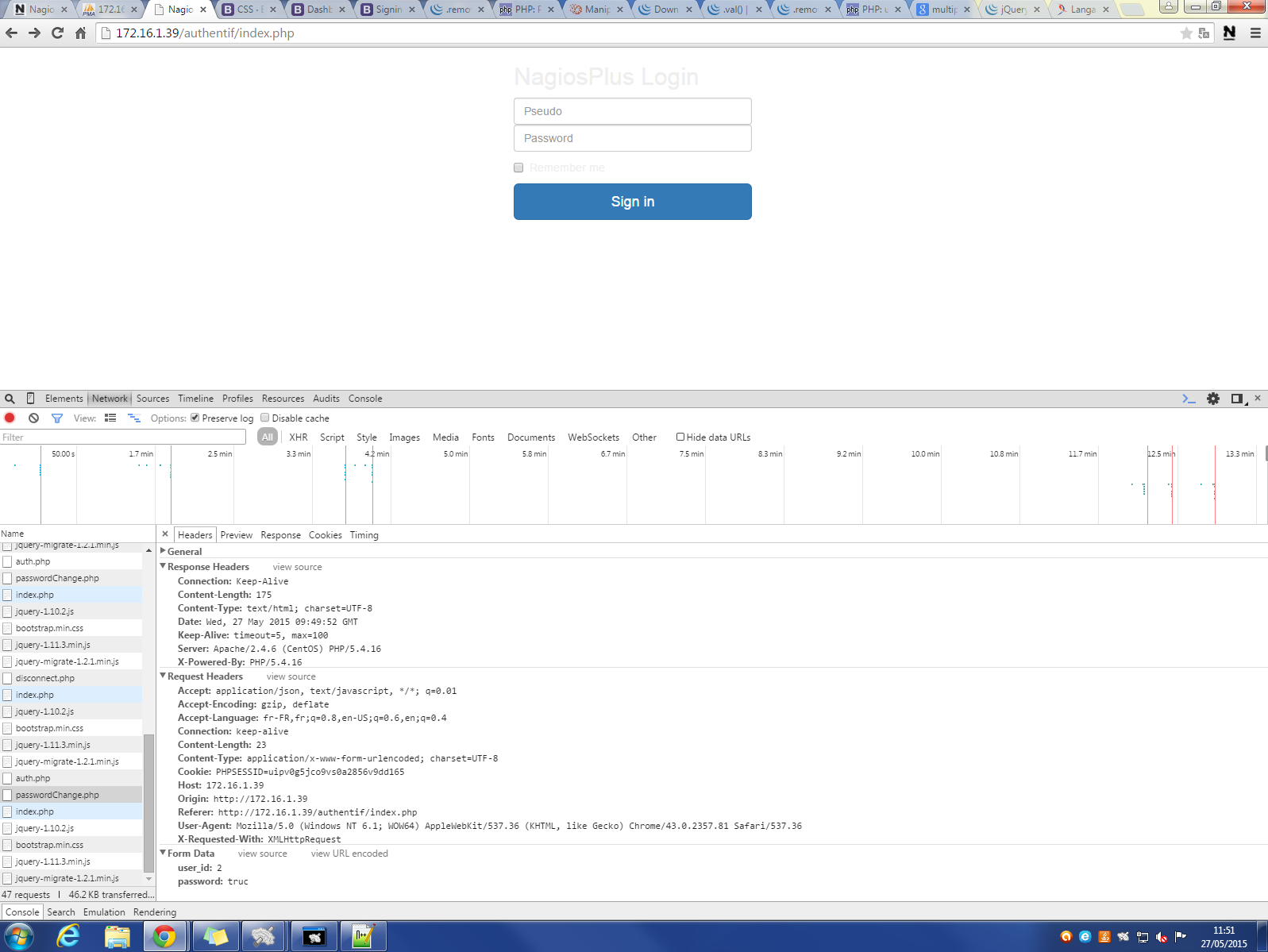Screen dimensions: 1268x952
Task: Clear the network log icon
Action: click(33, 418)
